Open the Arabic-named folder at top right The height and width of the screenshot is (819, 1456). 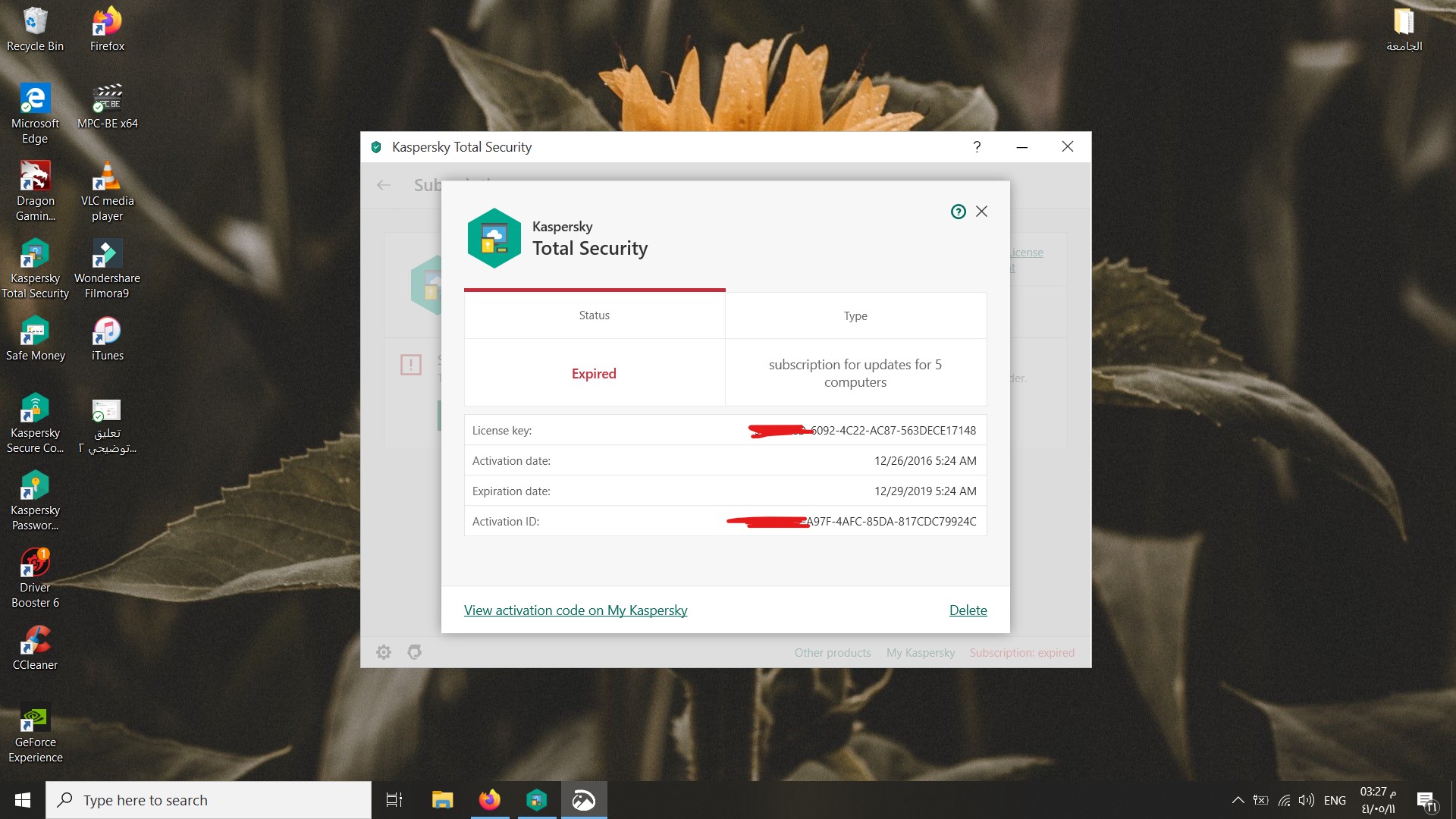point(1404,30)
